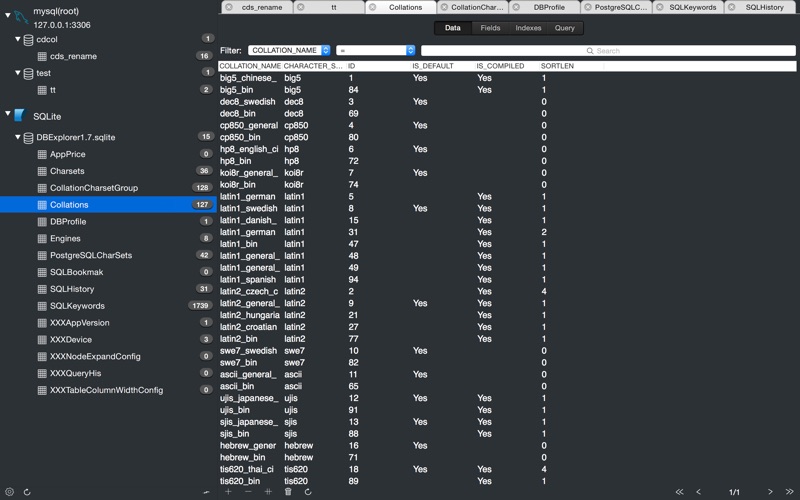Close the CollationChar... tab
This screenshot has height=500, width=800.
[444, 7]
